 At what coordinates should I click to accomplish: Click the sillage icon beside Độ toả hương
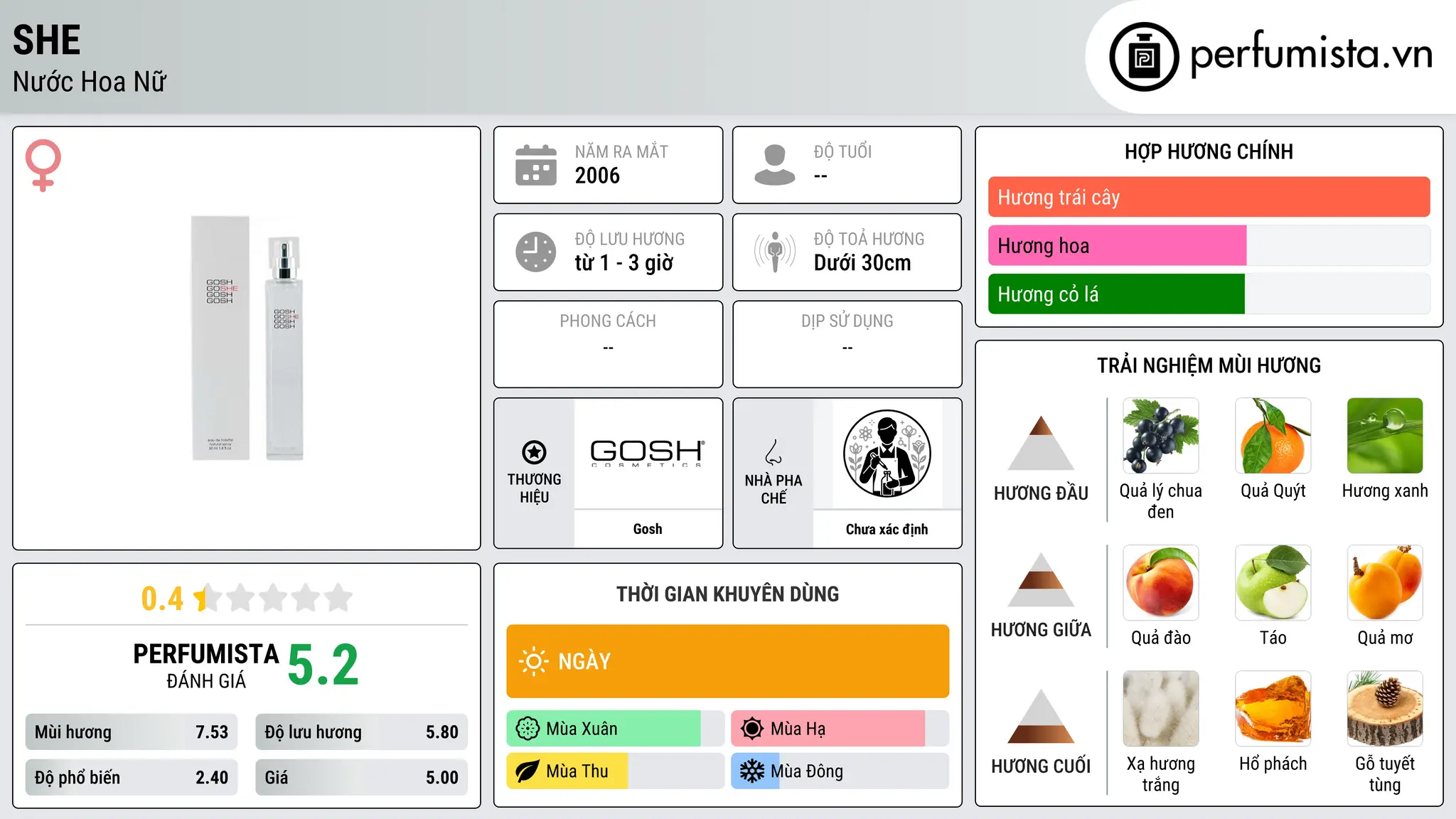pos(775,252)
